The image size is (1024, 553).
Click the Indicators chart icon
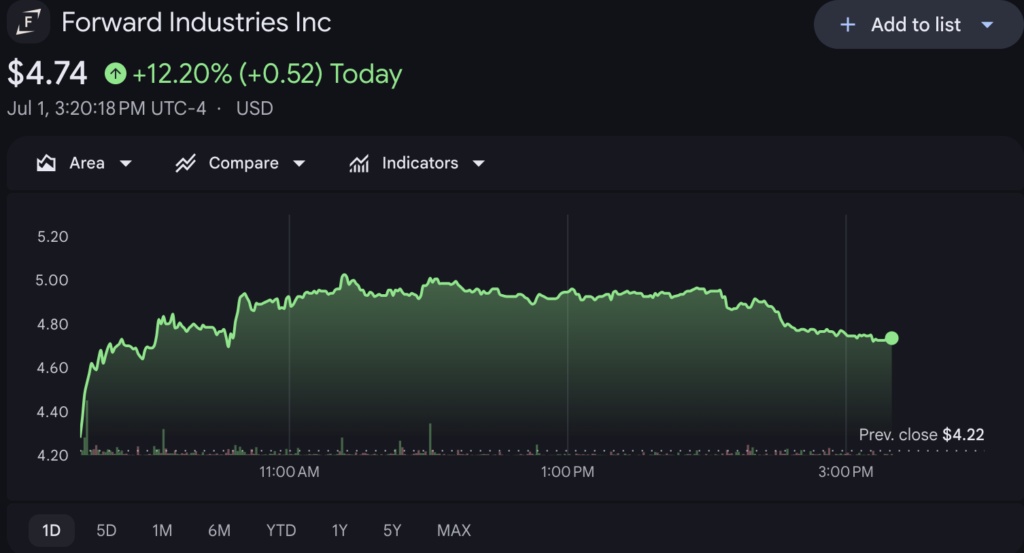pyautogui.click(x=359, y=163)
